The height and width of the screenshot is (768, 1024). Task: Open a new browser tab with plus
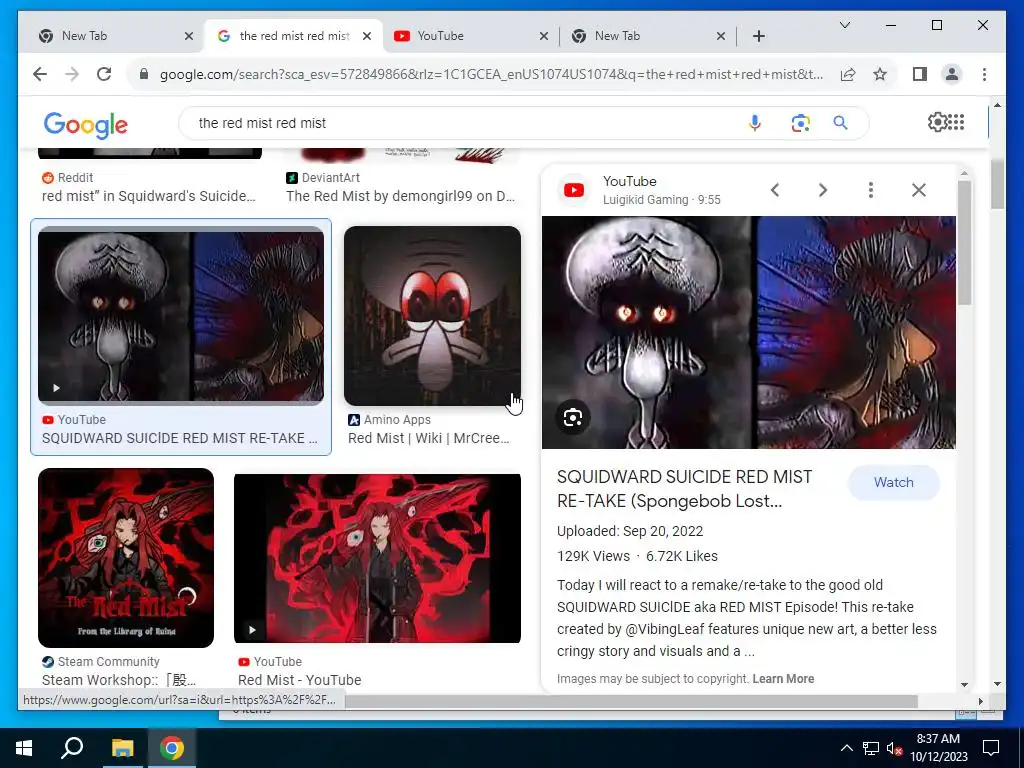759,36
